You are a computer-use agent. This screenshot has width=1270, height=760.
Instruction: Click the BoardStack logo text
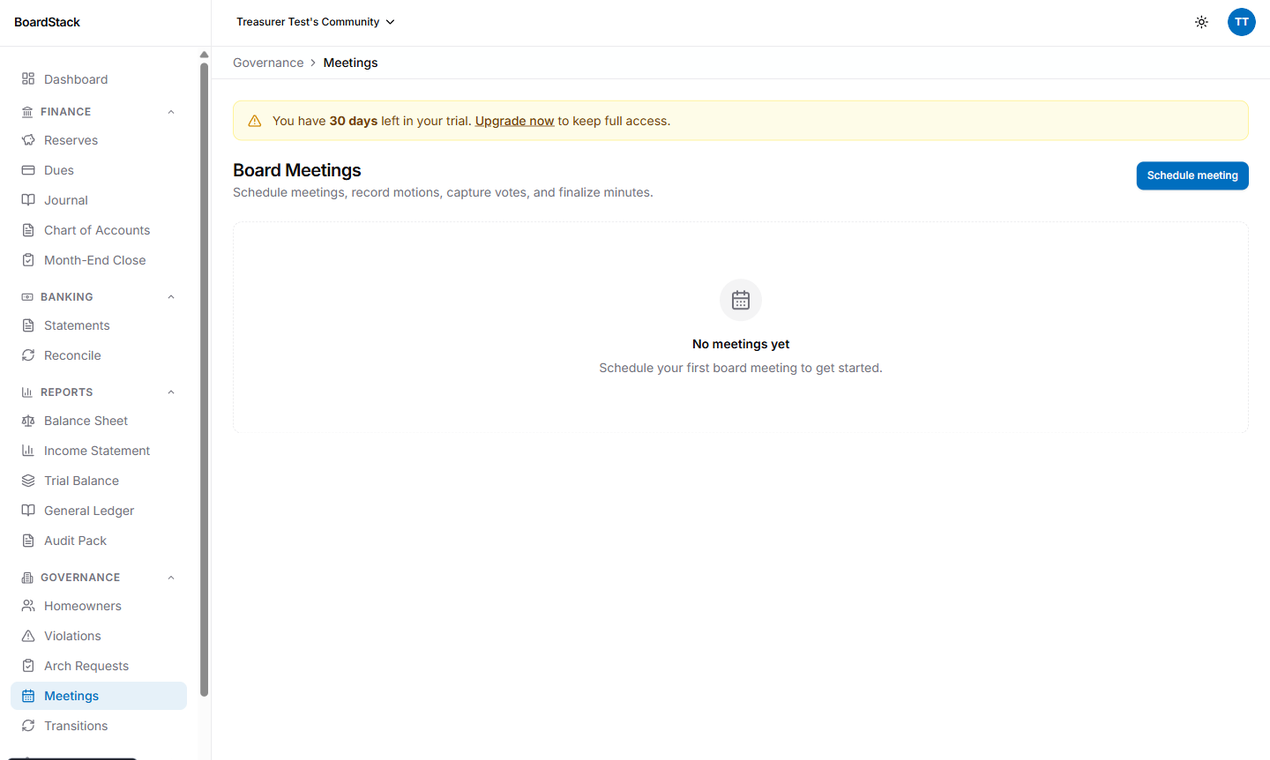(x=47, y=22)
